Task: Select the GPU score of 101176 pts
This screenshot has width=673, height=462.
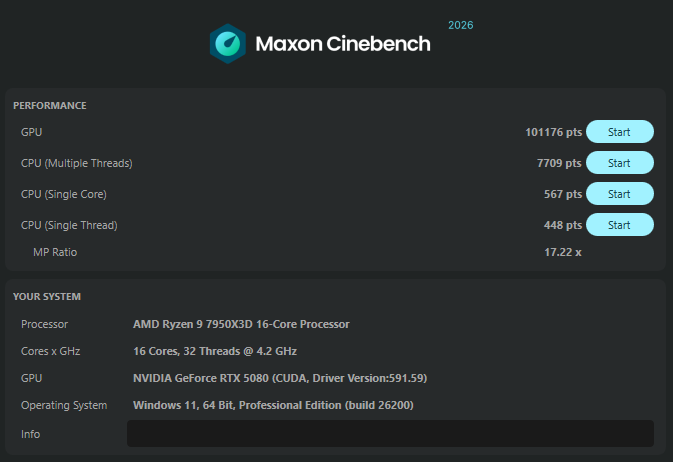Action: tap(553, 132)
